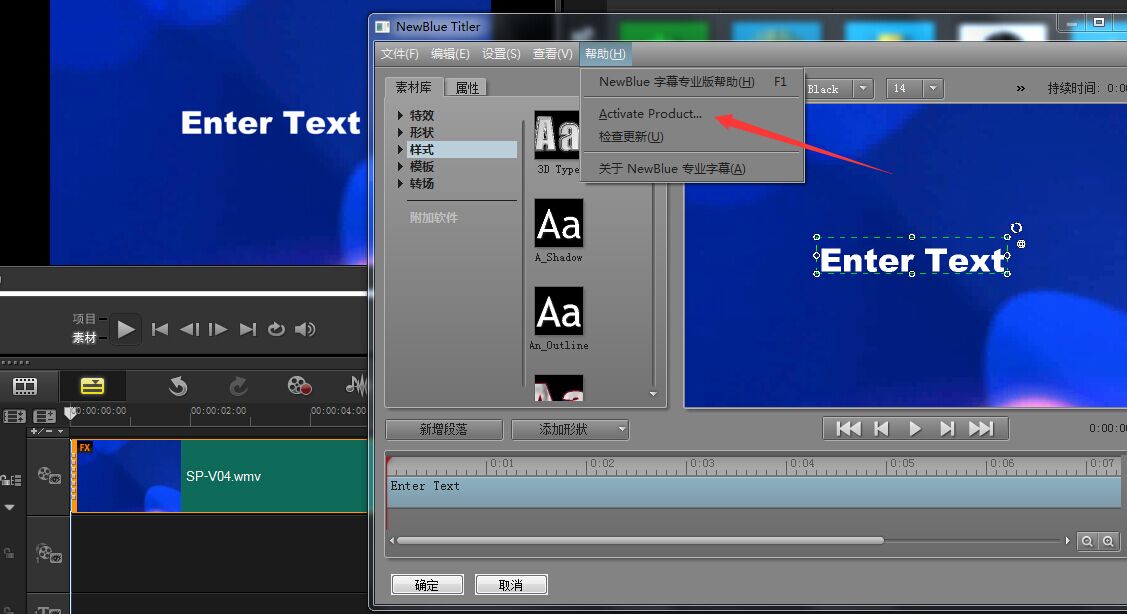Click the volume speaker icon
1127x614 pixels.
305,329
